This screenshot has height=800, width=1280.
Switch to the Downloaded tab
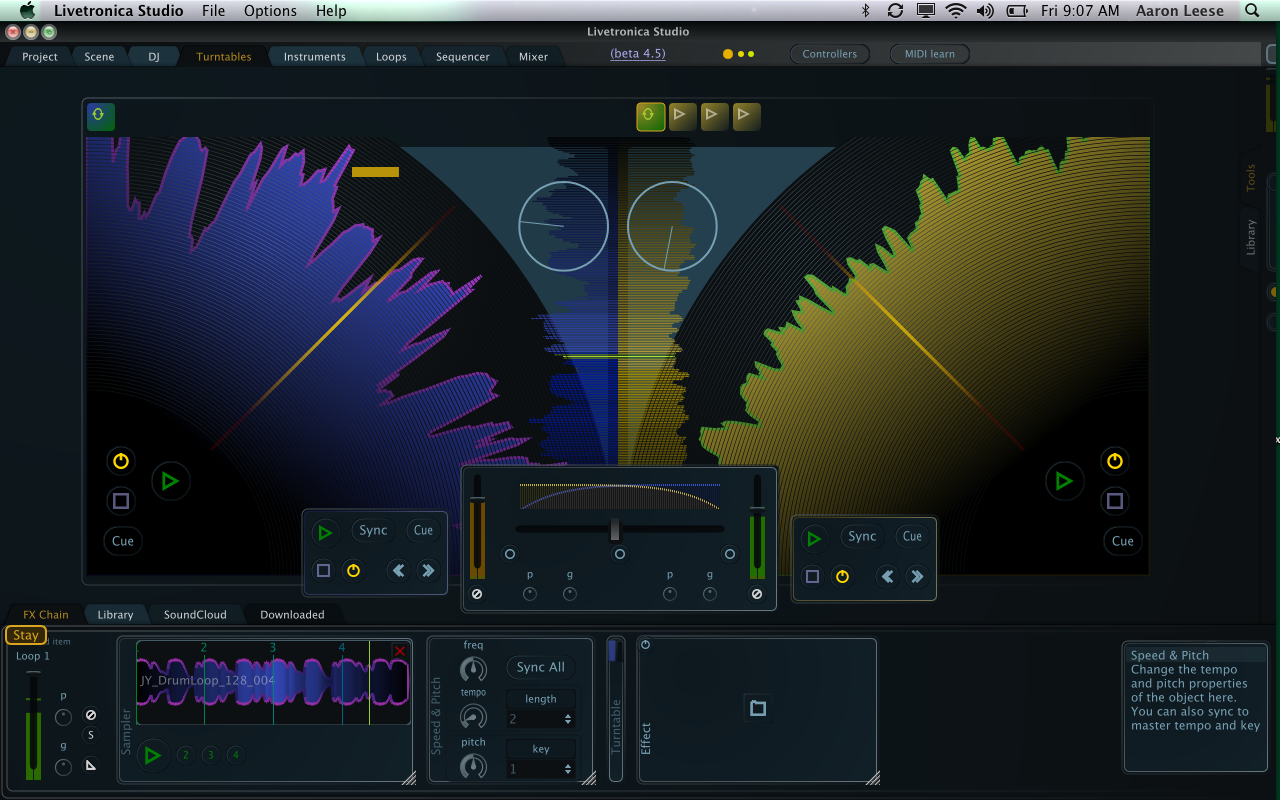(x=292, y=615)
